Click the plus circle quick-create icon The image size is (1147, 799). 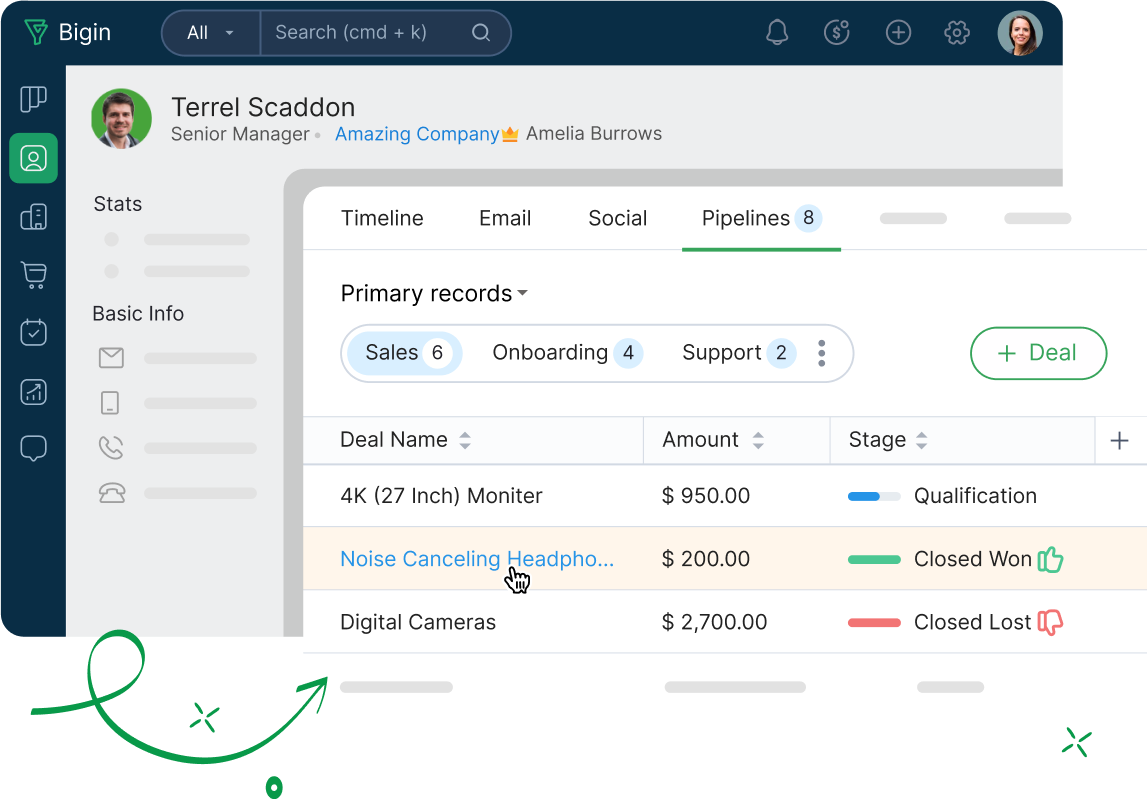(x=898, y=33)
